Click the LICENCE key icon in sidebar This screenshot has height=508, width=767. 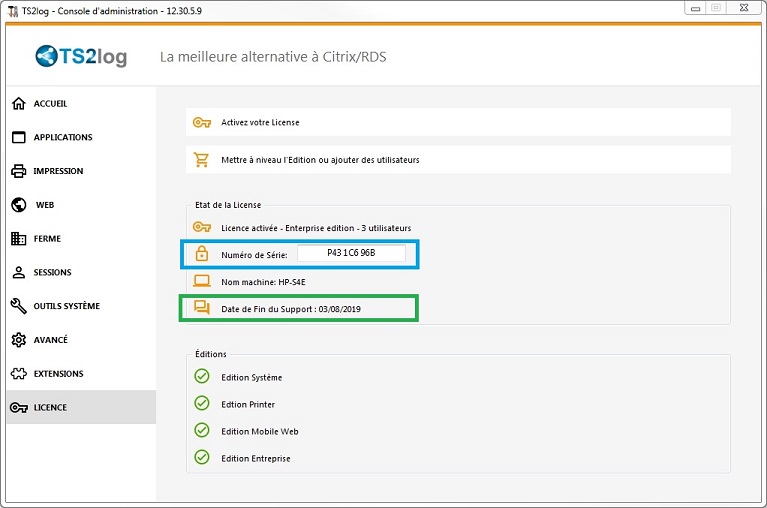click(x=19, y=407)
